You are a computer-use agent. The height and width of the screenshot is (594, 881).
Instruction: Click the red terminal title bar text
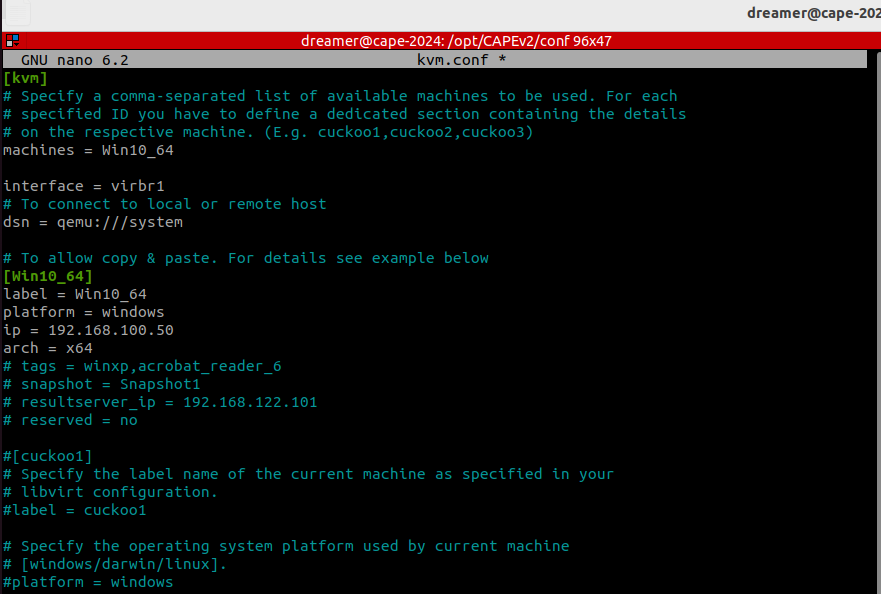456,41
